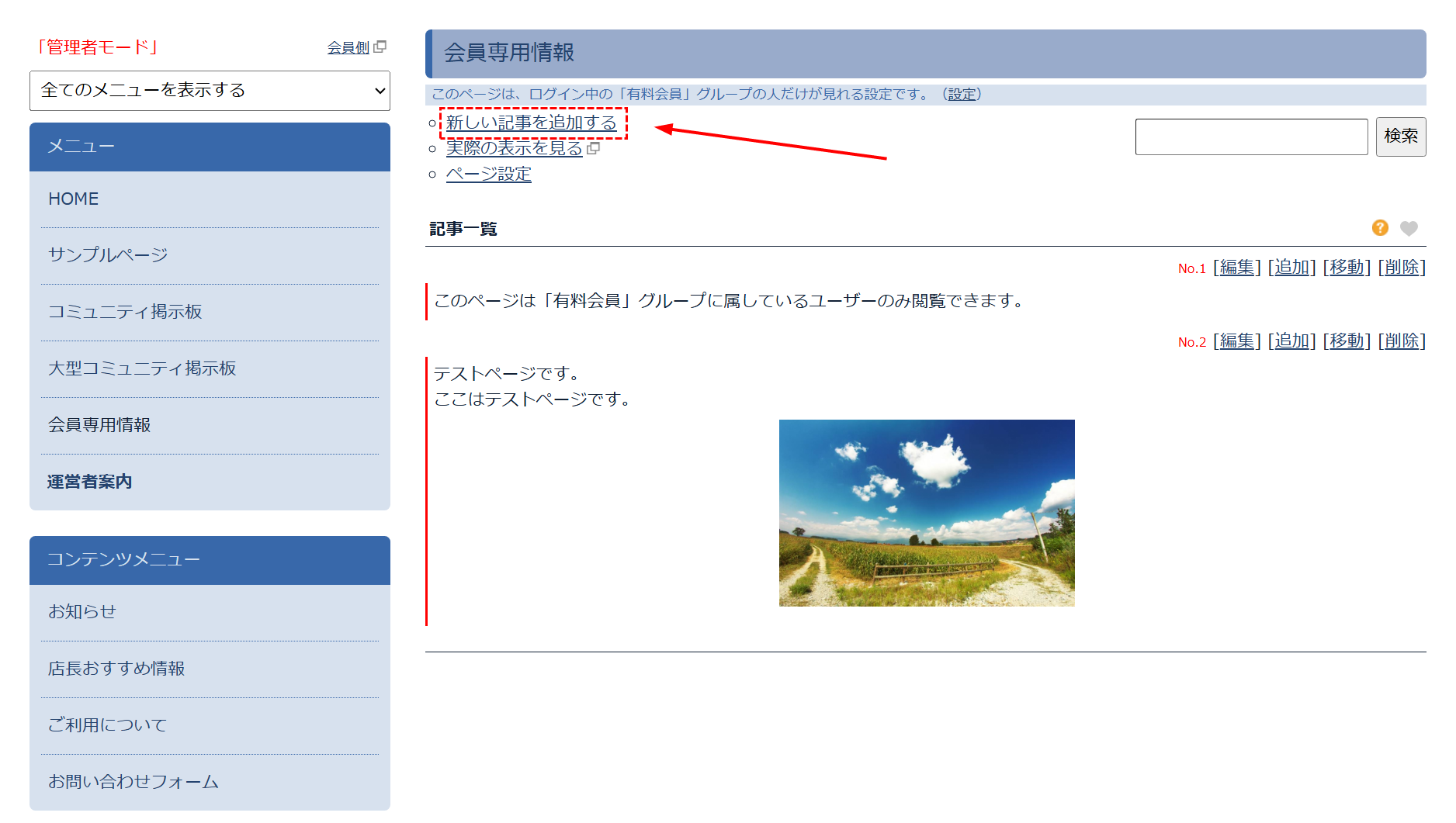The image size is (1456, 823).
Task: Open 店長おすすめ情報 in the contents menu
Action: (116, 669)
